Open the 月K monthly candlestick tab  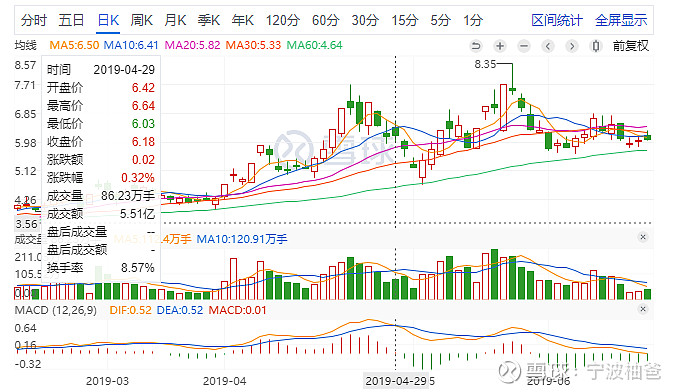(x=175, y=20)
